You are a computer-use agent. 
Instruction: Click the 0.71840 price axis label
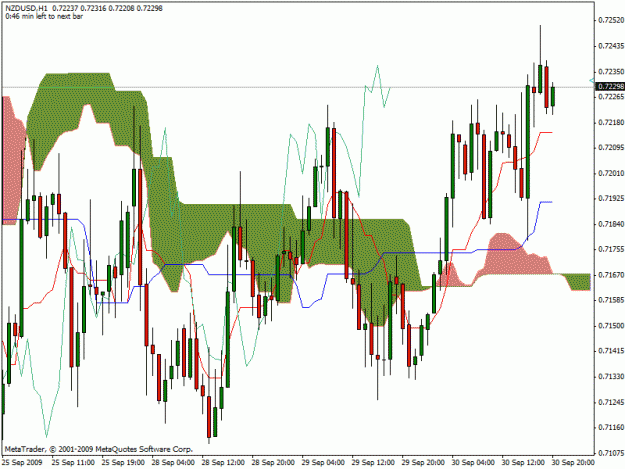(611, 224)
